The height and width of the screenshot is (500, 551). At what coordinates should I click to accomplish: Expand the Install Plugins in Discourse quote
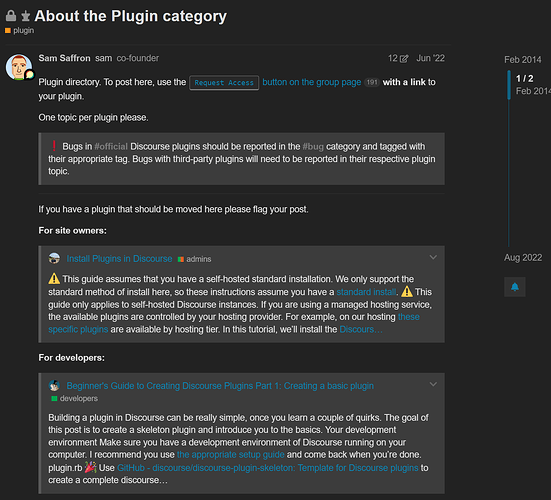[x=433, y=257]
